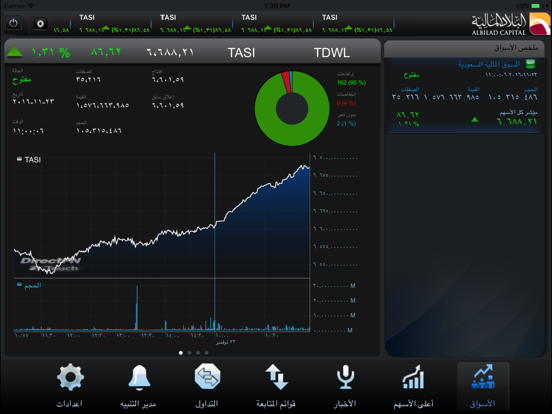
Task: Tap the leftmost TASI entry in scrolling ticker
Action: point(87,17)
